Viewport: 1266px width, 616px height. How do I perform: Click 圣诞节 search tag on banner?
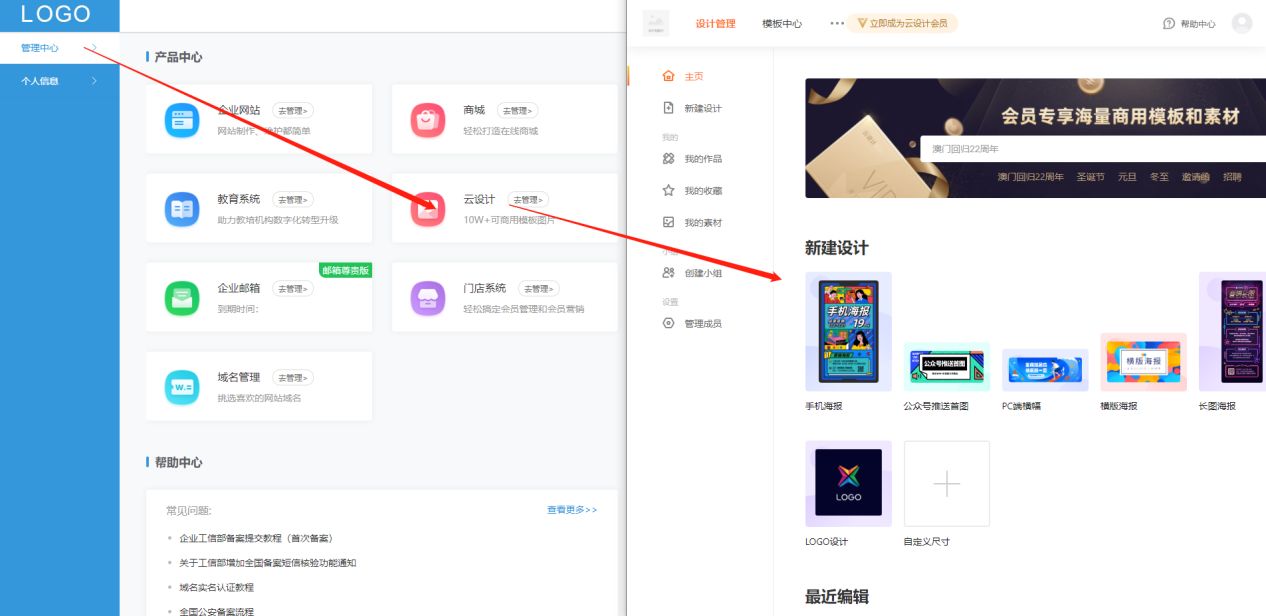(x=1090, y=176)
